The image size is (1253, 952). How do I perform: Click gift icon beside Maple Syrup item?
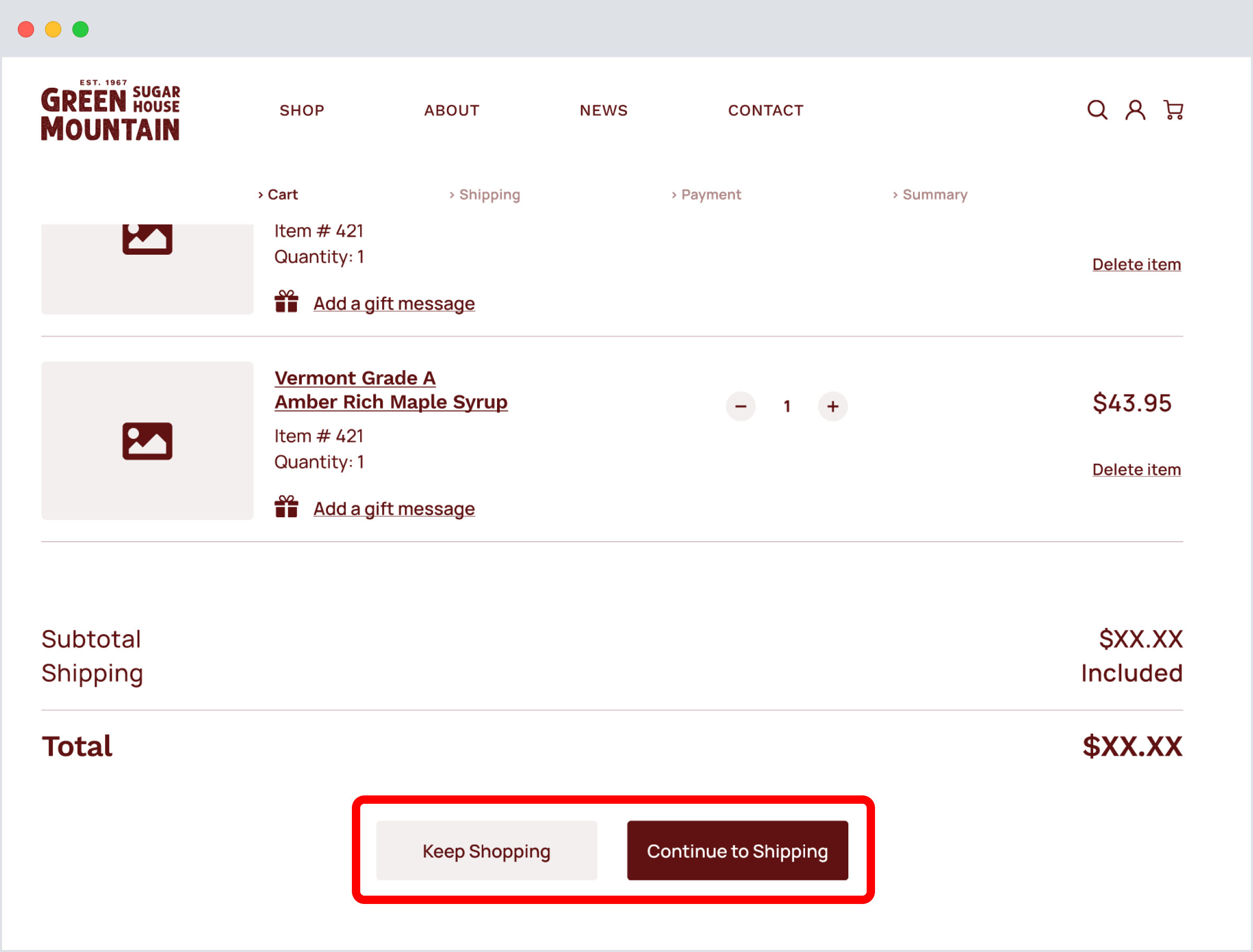286,507
